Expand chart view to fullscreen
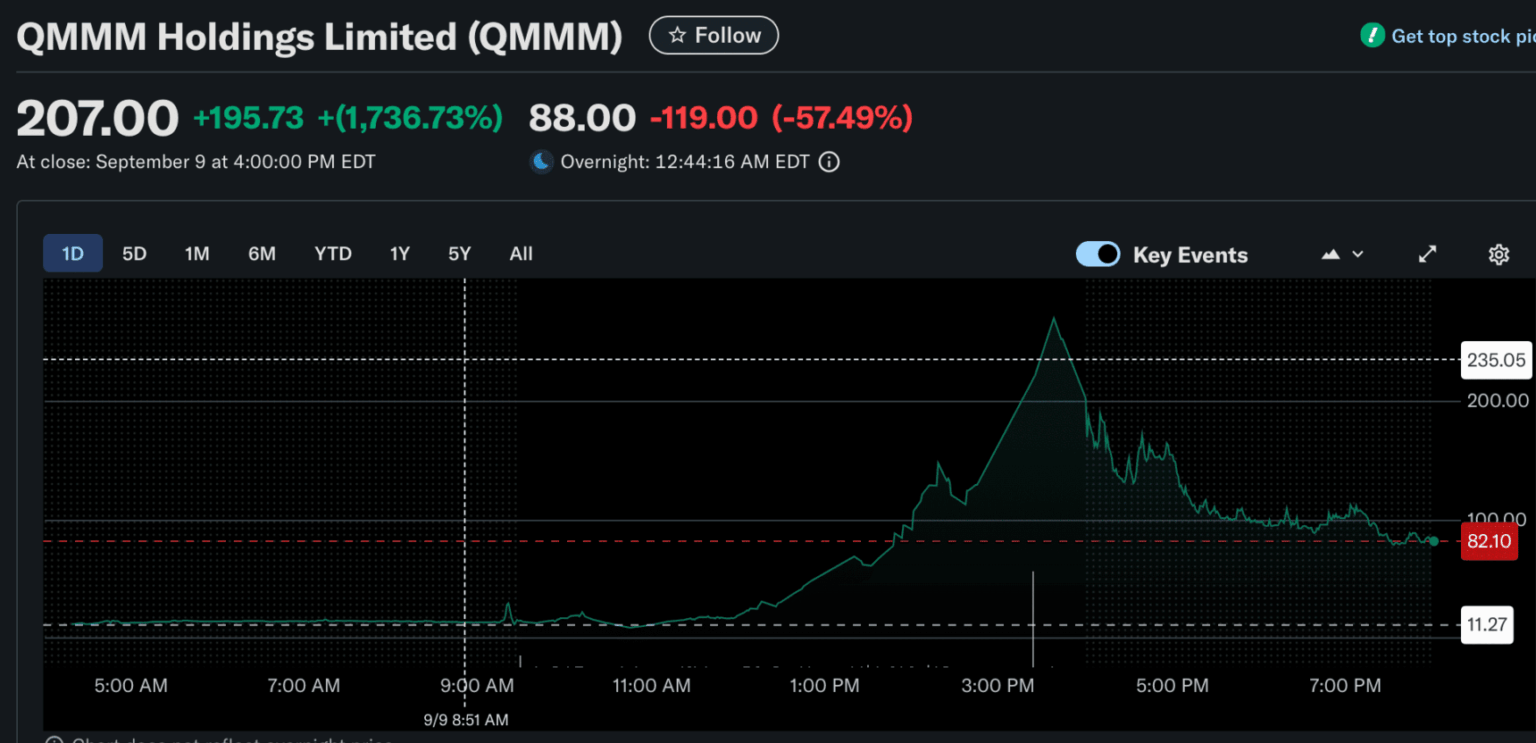The width and height of the screenshot is (1536, 743). [x=1427, y=254]
